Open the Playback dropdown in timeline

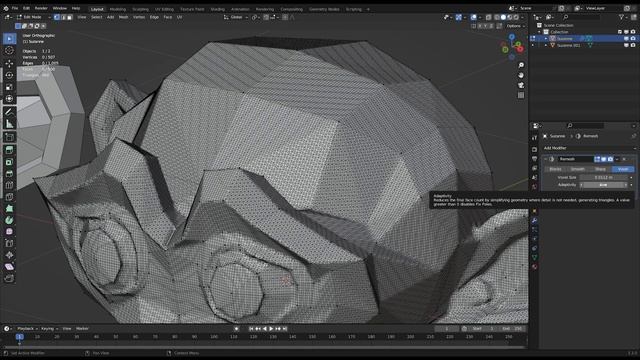click(x=27, y=329)
